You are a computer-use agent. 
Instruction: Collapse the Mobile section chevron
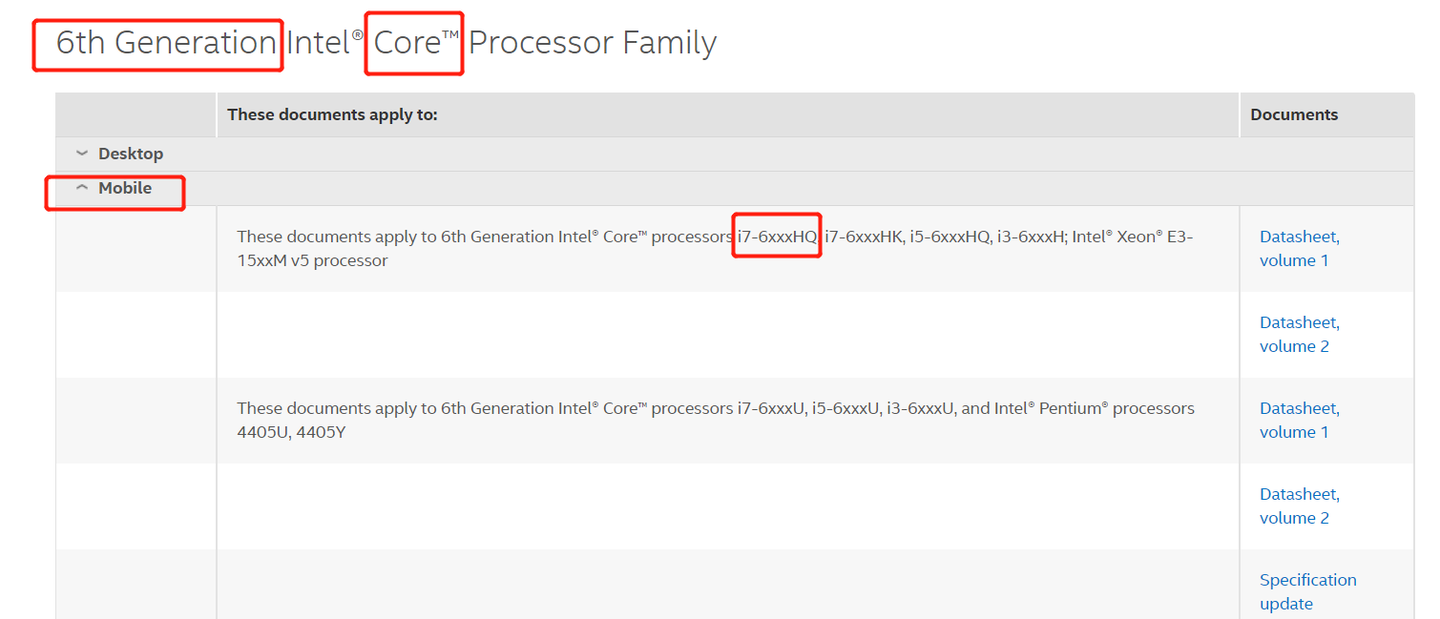(82, 188)
